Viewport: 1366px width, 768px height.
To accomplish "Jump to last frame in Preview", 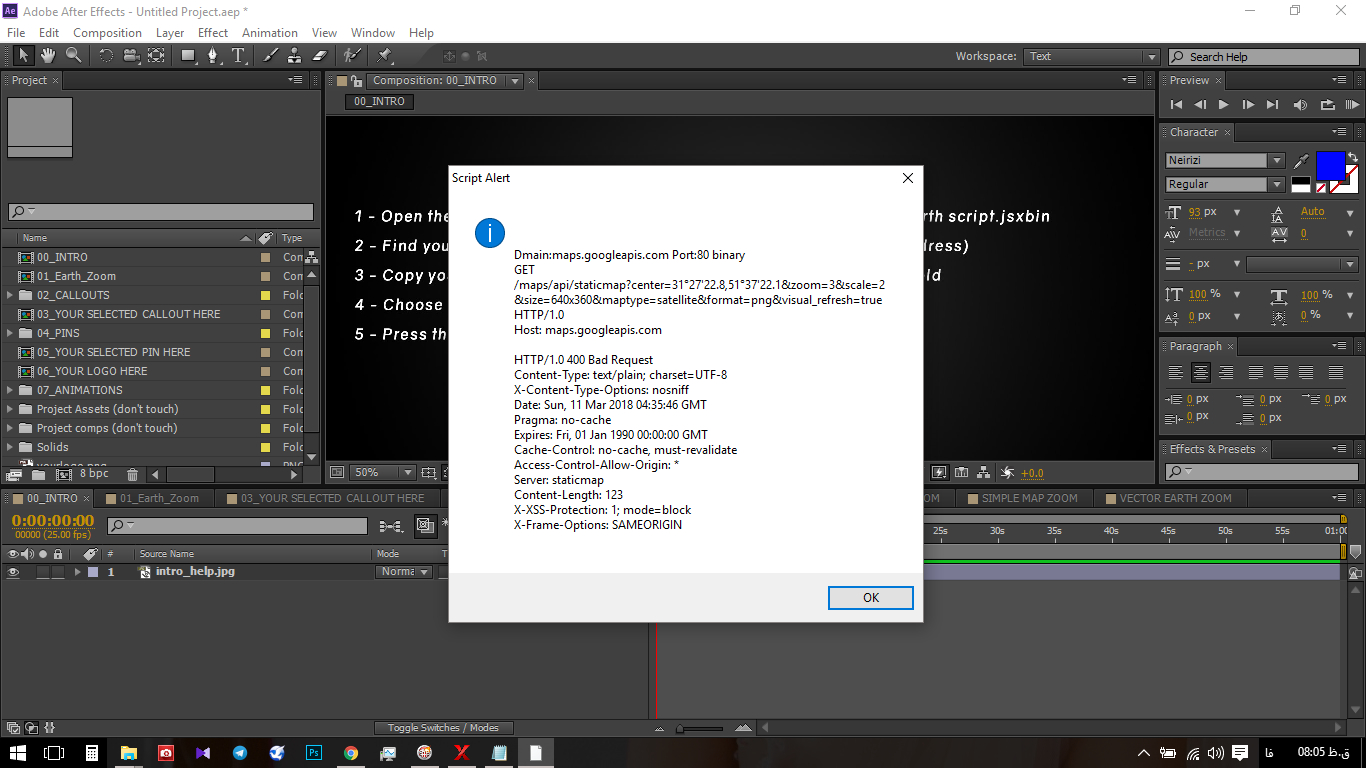I will pyautogui.click(x=1272, y=104).
